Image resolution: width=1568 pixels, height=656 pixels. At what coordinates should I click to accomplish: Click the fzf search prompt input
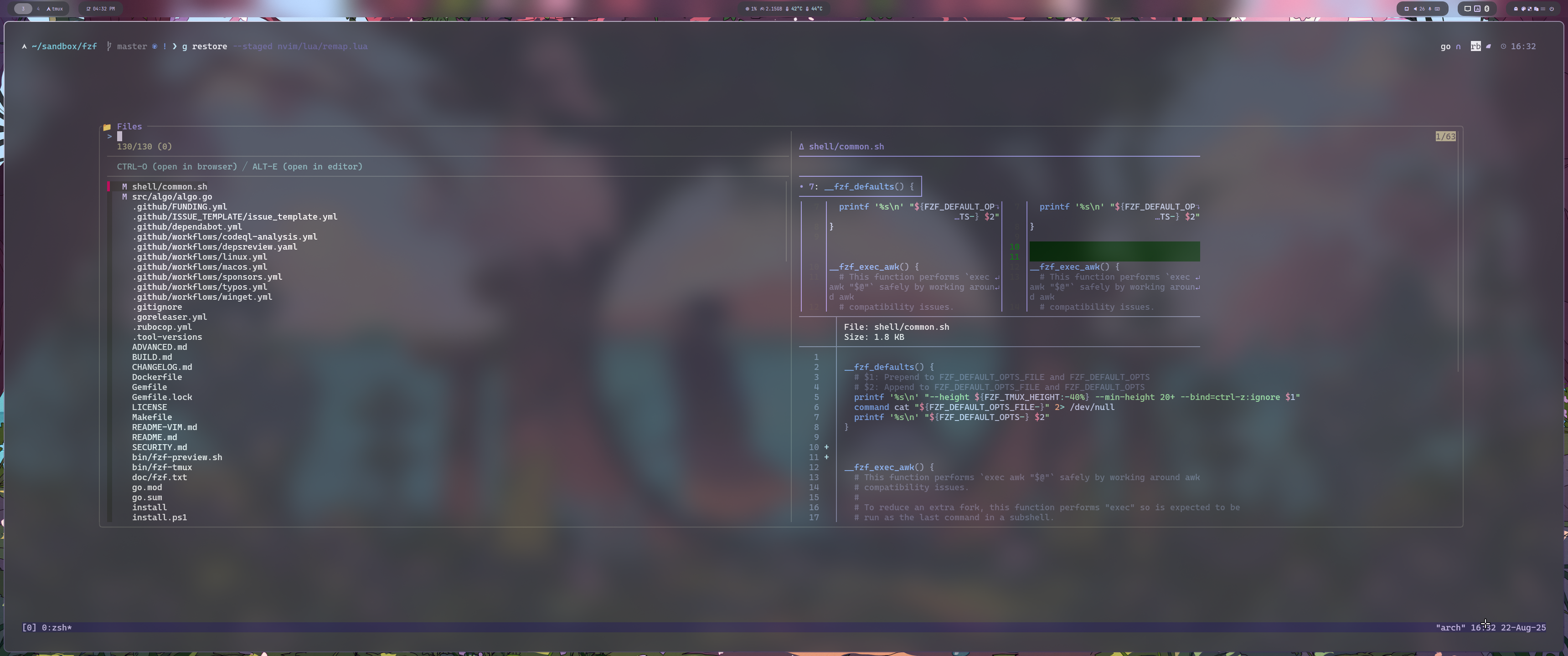click(120, 136)
